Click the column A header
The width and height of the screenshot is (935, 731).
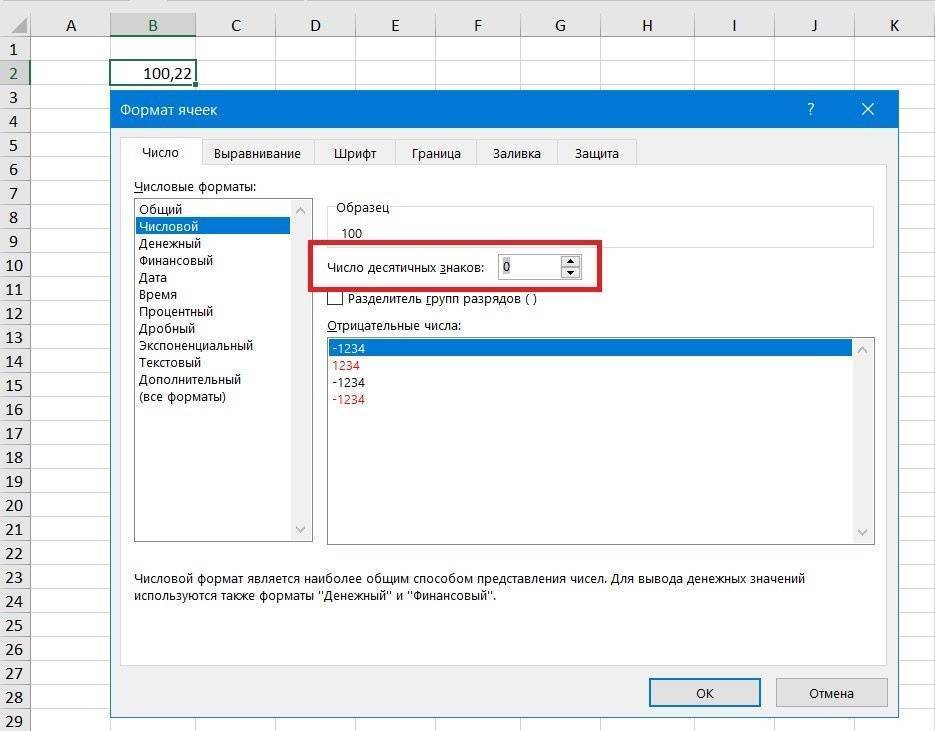point(70,24)
